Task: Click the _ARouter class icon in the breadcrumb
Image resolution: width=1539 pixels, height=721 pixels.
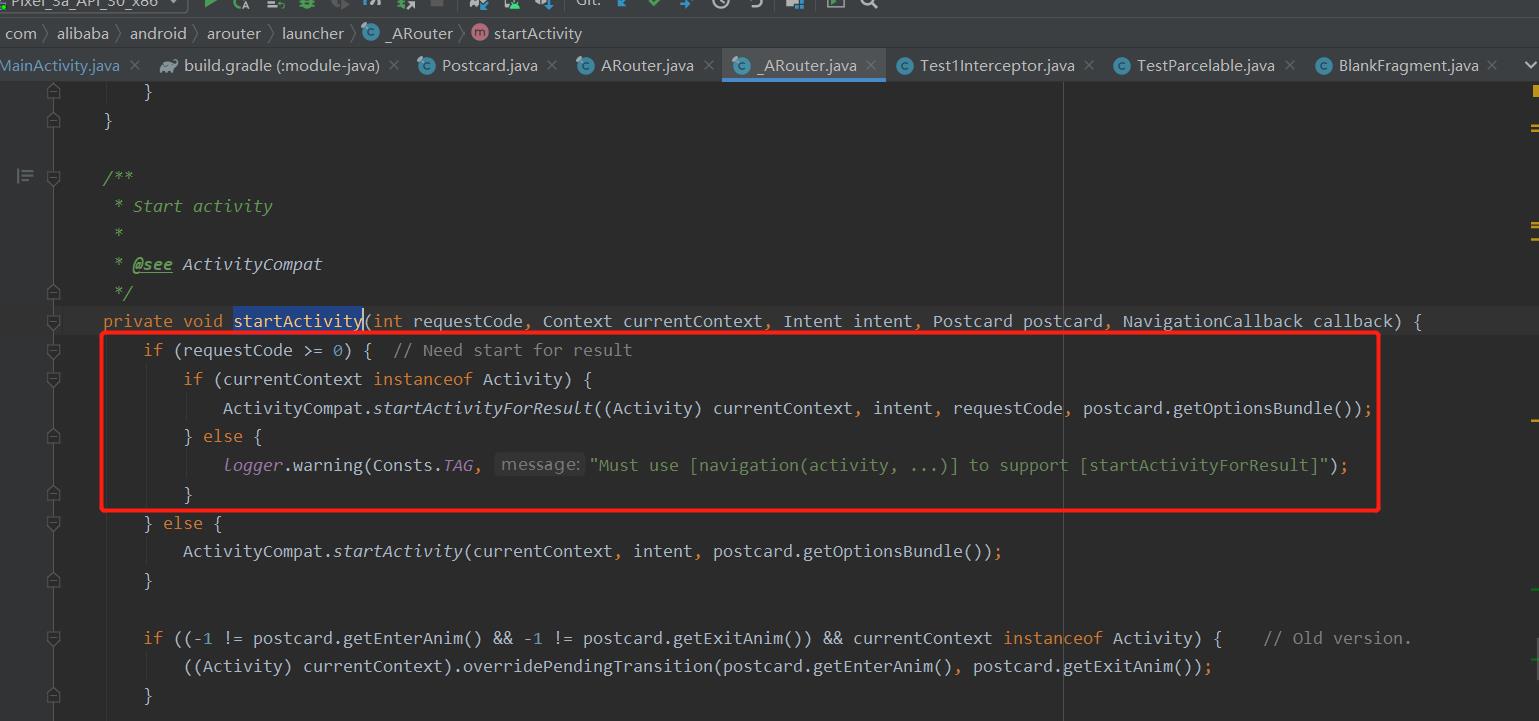Action: [x=371, y=32]
